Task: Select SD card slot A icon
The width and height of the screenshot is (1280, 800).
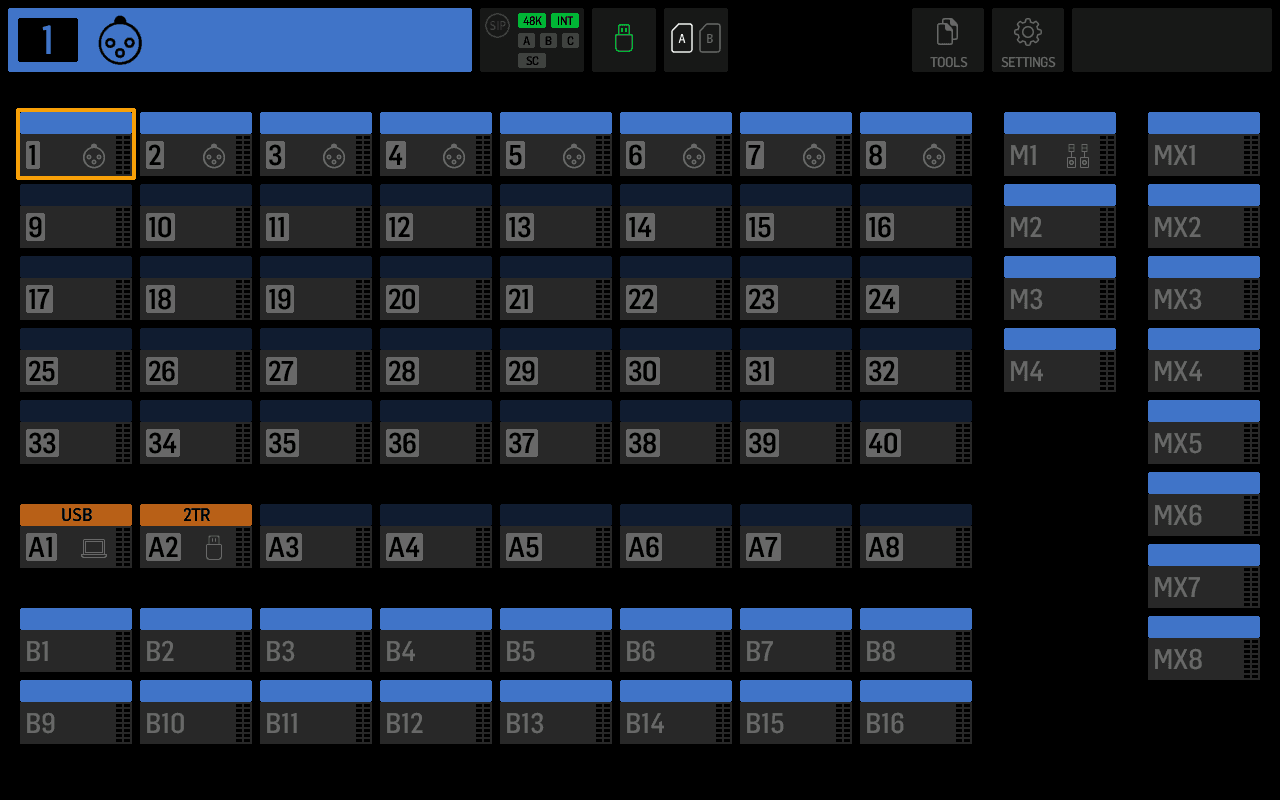Action: [682, 38]
